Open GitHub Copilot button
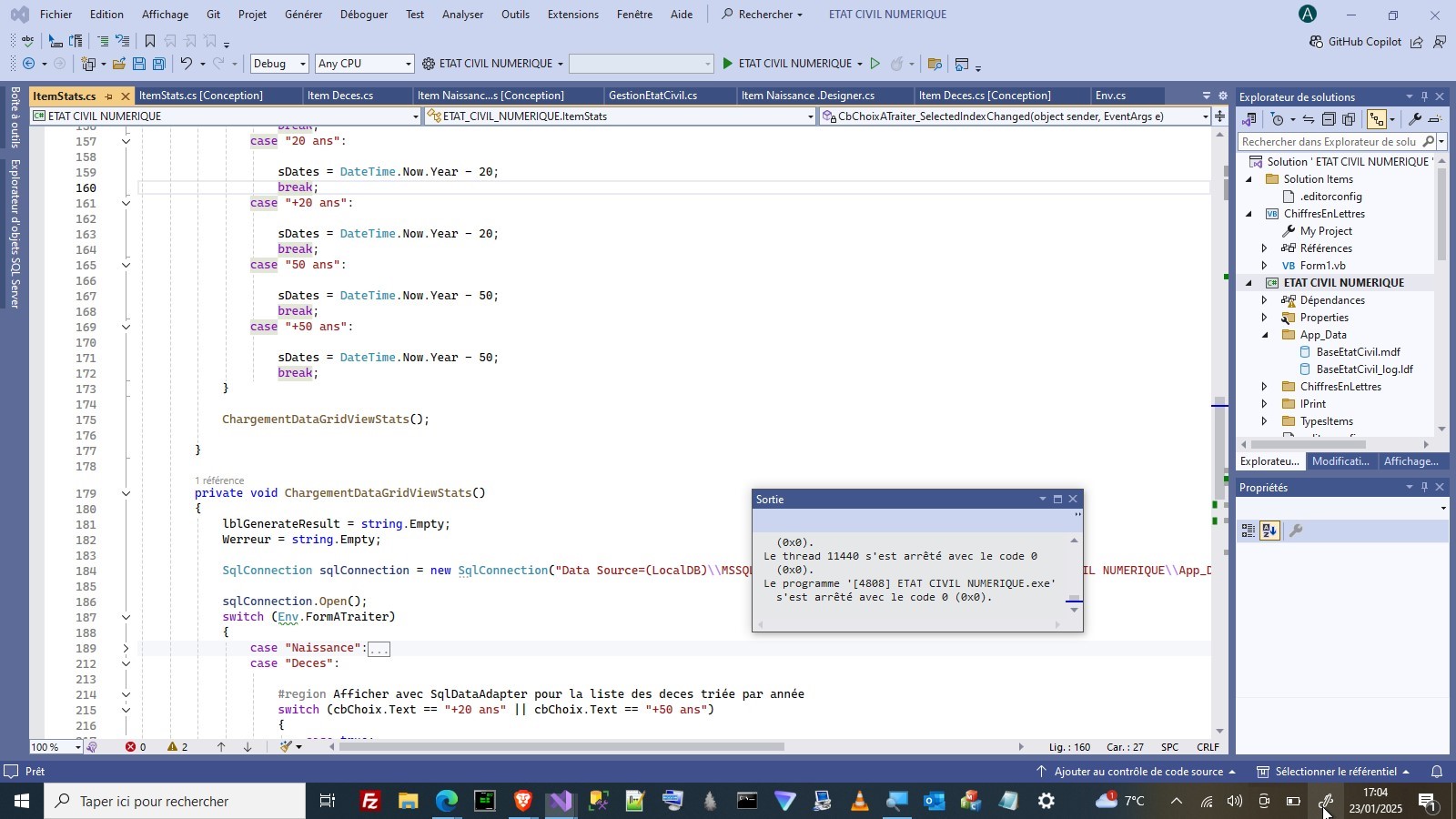The height and width of the screenshot is (819, 1456). click(1355, 42)
